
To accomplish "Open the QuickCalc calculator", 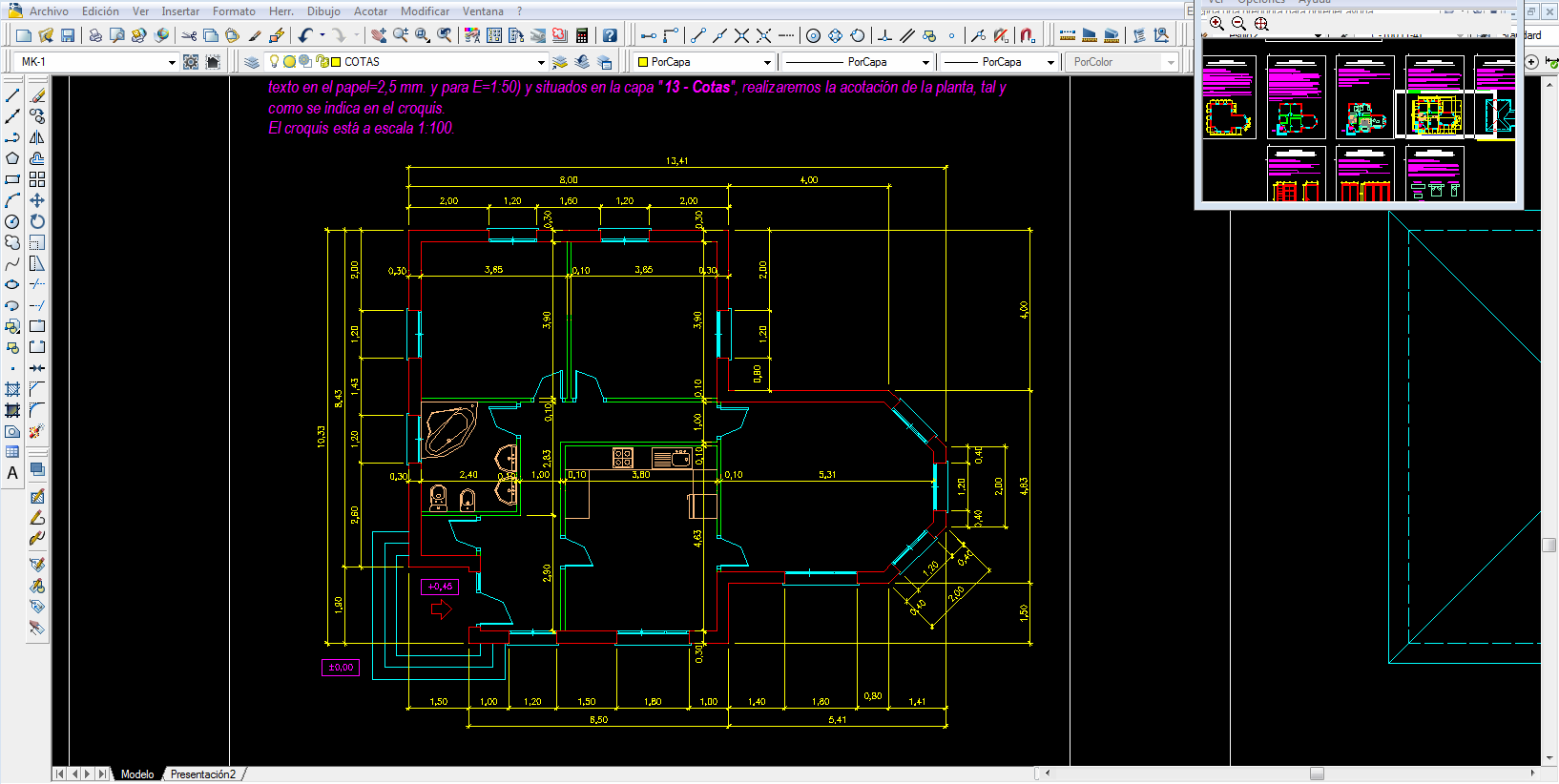I will point(582,35).
